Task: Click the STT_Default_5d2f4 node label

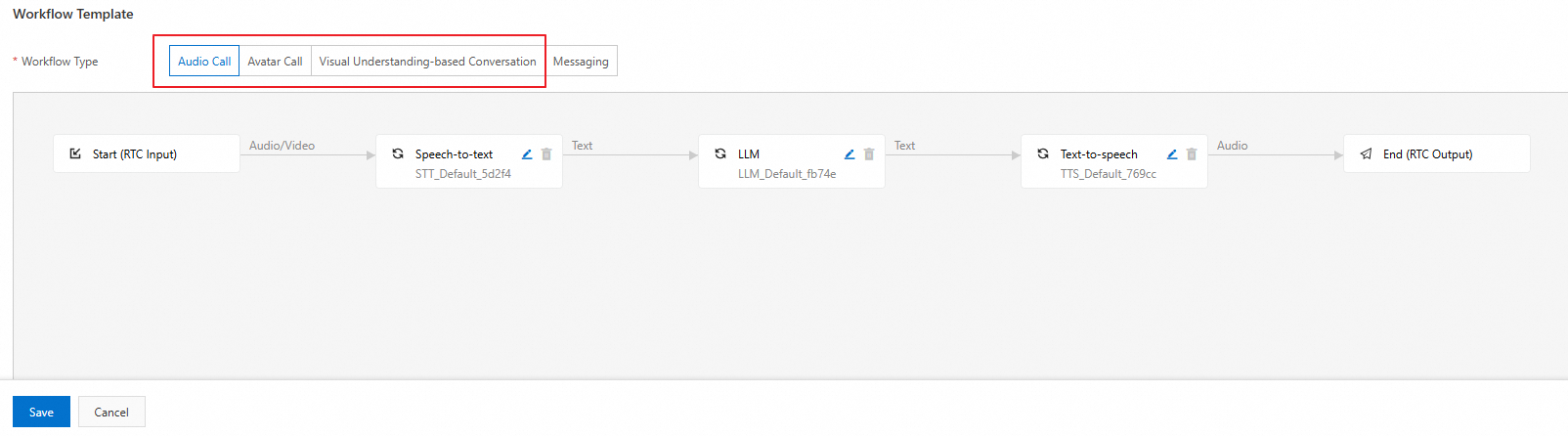Action: pyautogui.click(x=462, y=174)
